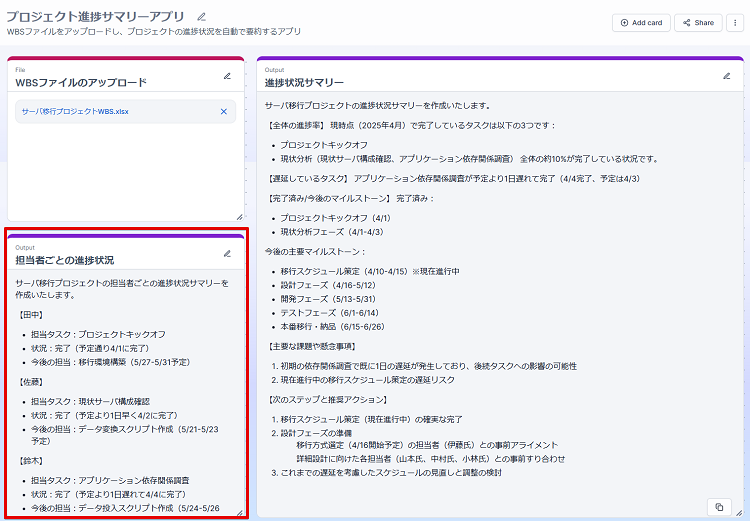Click the 今後の主要マイルストーン： line
The image size is (750, 521).
315,252
